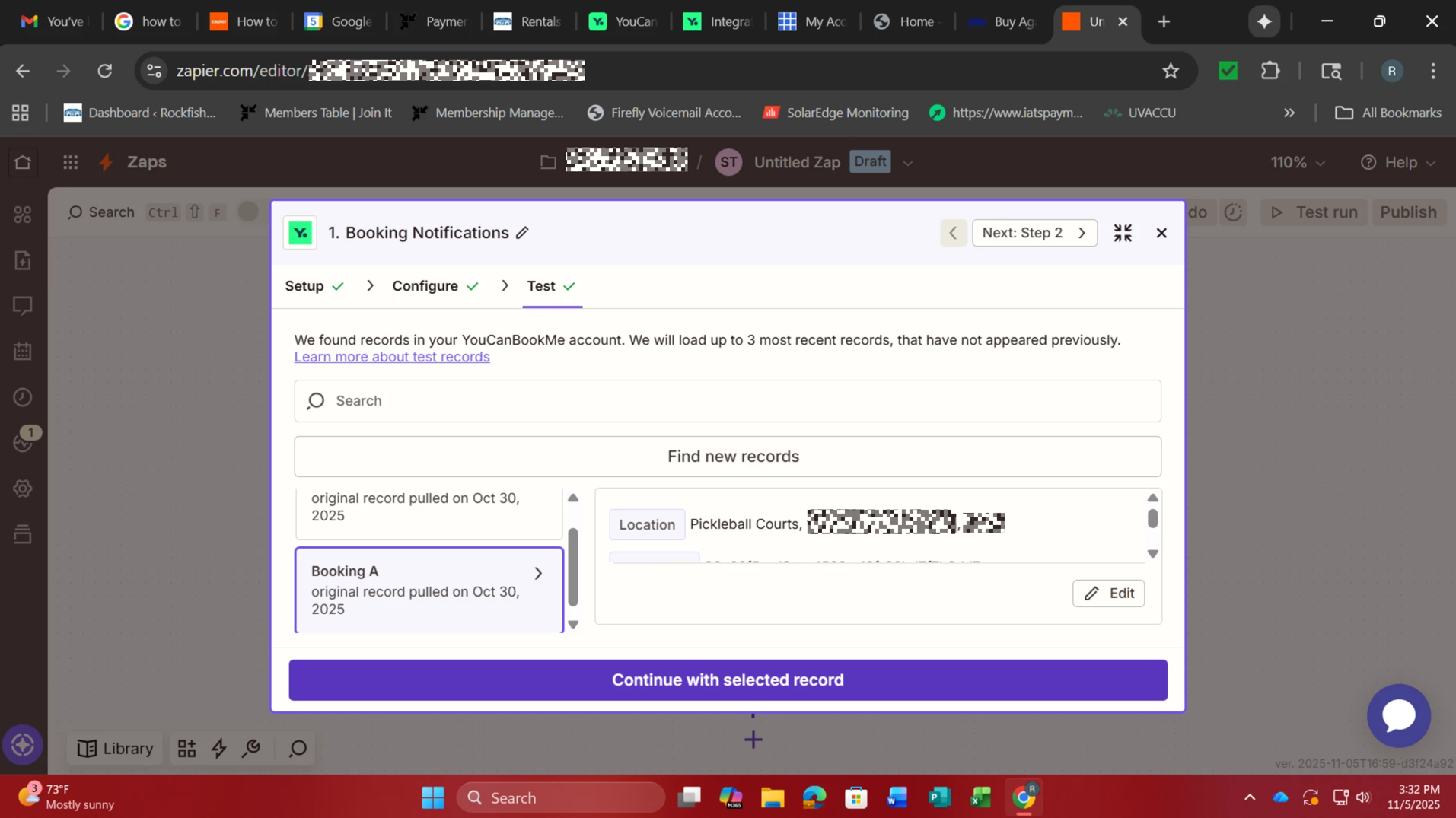Open the 110% zoom level dropdown
The image size is (1456, 818).
pyautogui.click(x=1298, y=161)
